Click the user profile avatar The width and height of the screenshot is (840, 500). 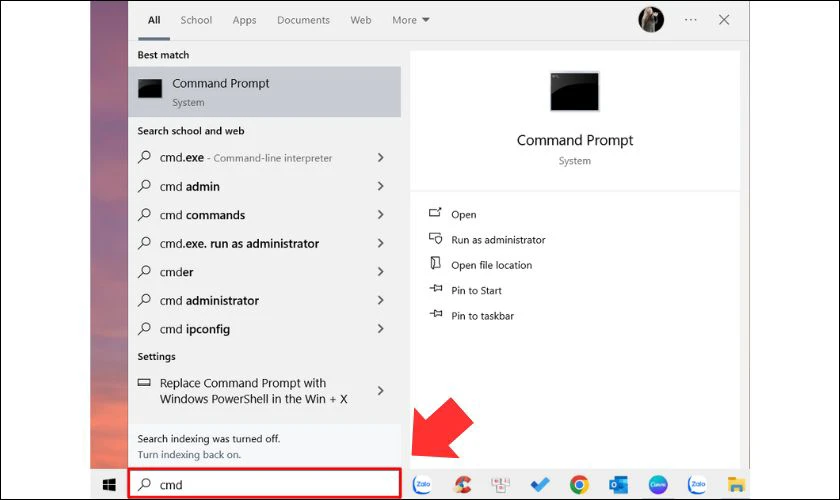[x=651, y=20]
